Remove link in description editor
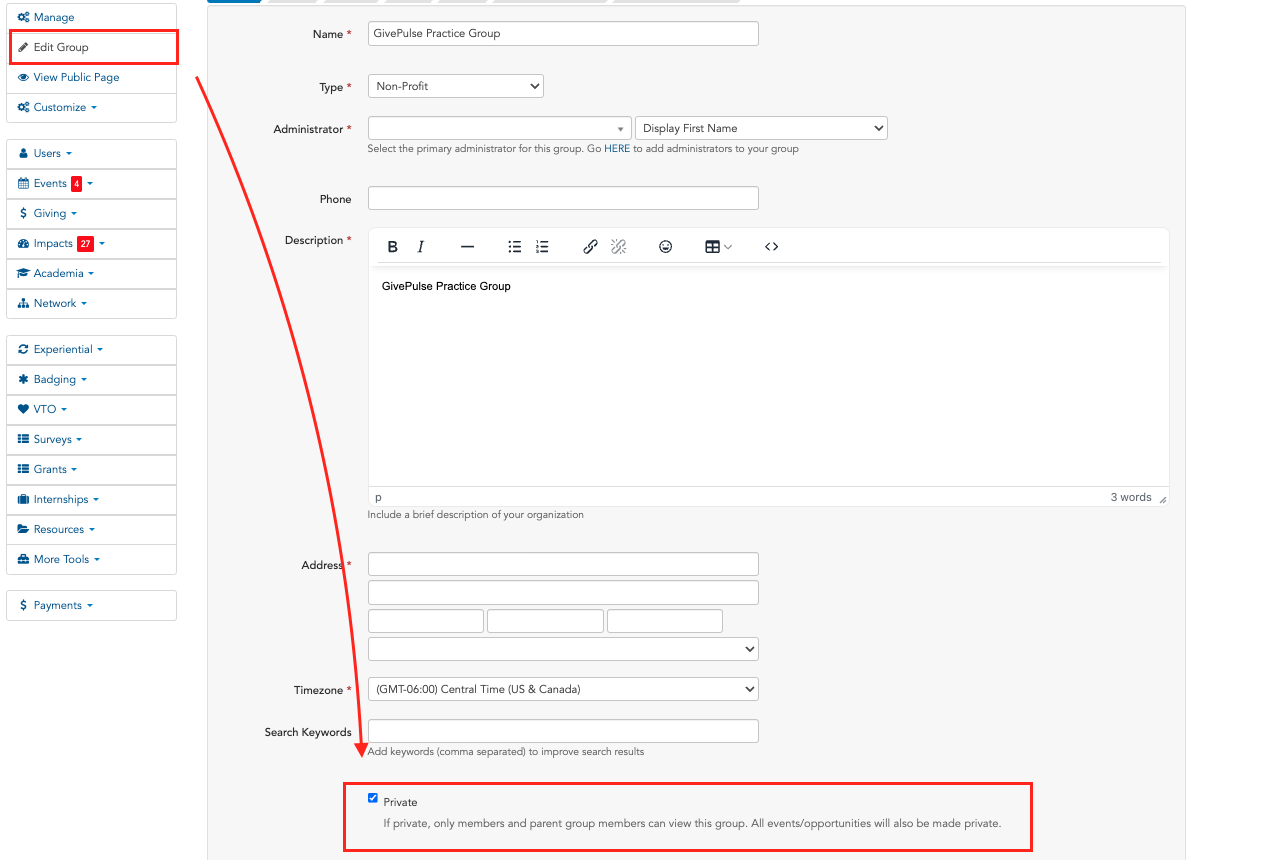The image size is (1274, 860). pos(618,247)
